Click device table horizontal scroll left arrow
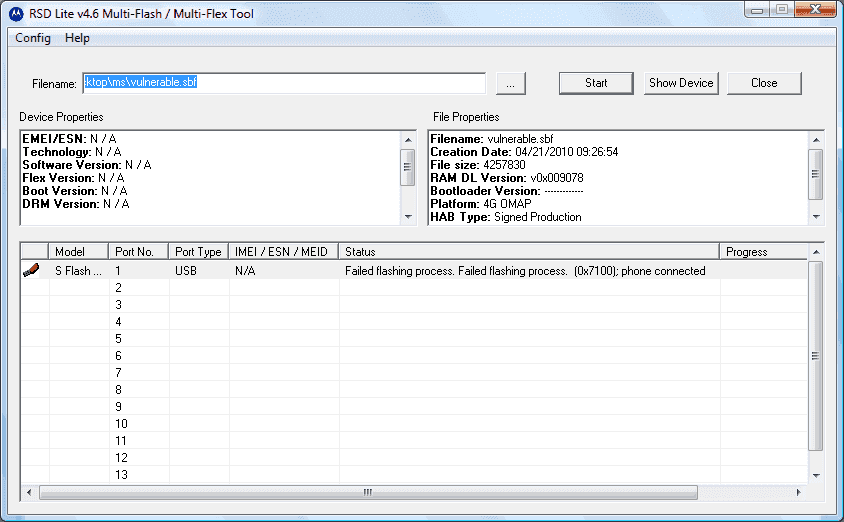This screenshot has width=844, height=522. pos(29,492)
